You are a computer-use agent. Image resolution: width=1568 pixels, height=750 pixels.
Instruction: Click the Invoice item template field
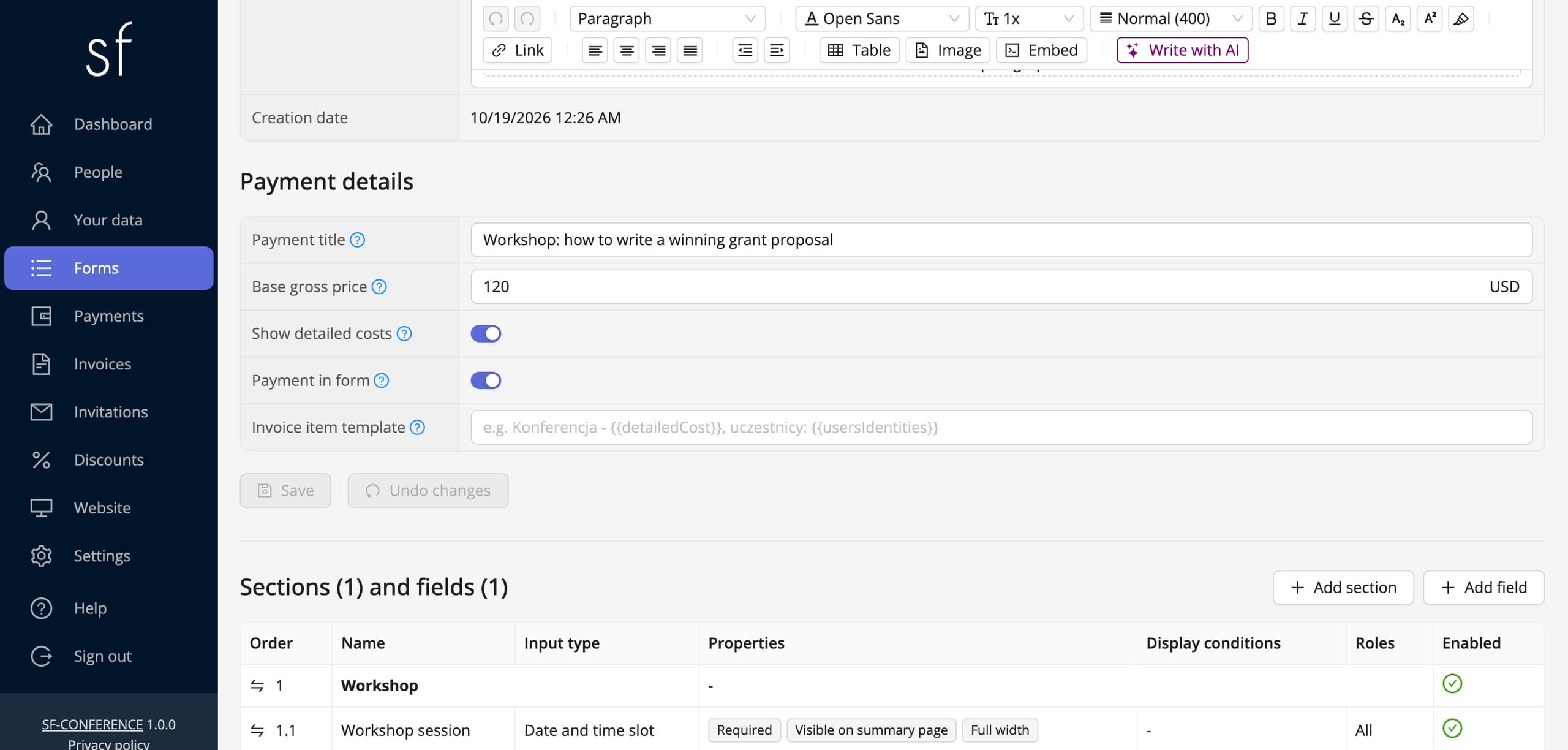click(1001, 428)
